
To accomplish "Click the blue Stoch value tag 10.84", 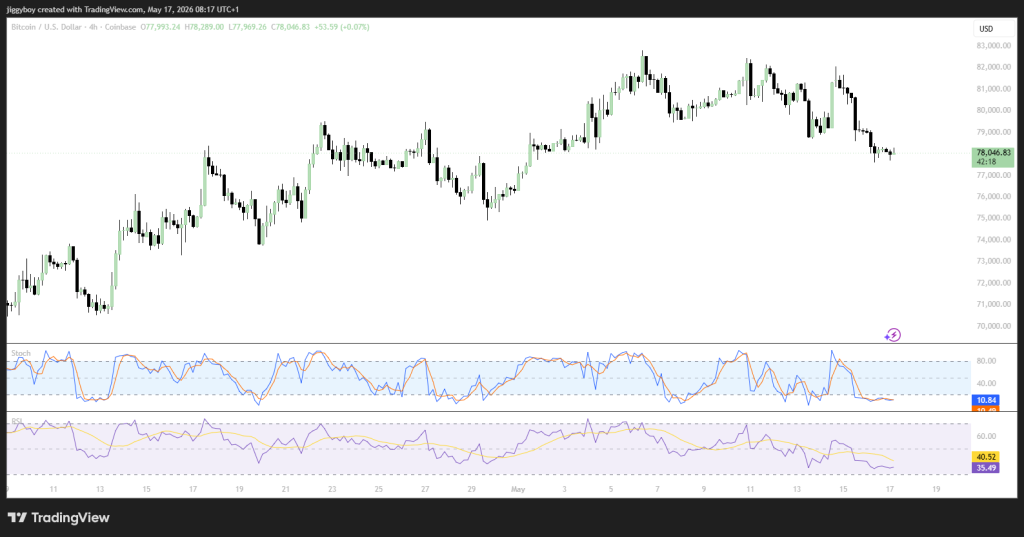I will (x=985, y=400).
